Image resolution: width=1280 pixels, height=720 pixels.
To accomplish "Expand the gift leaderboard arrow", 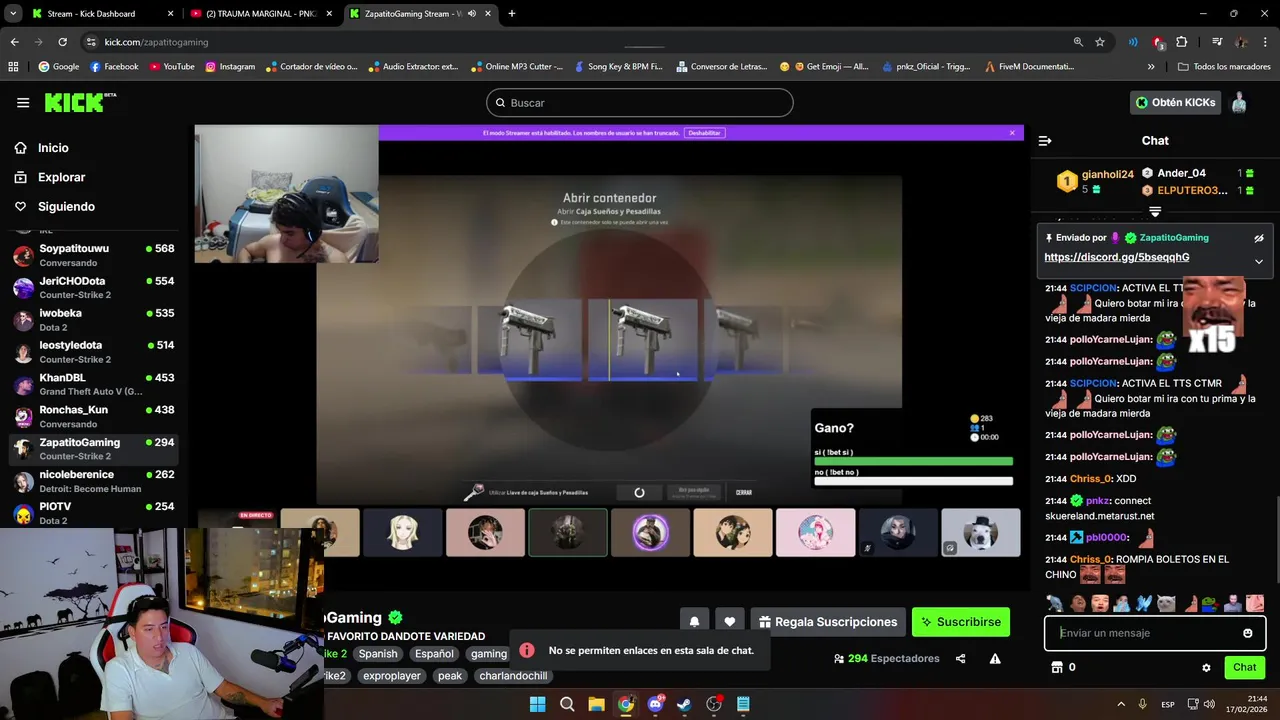I will [1155, 211].
